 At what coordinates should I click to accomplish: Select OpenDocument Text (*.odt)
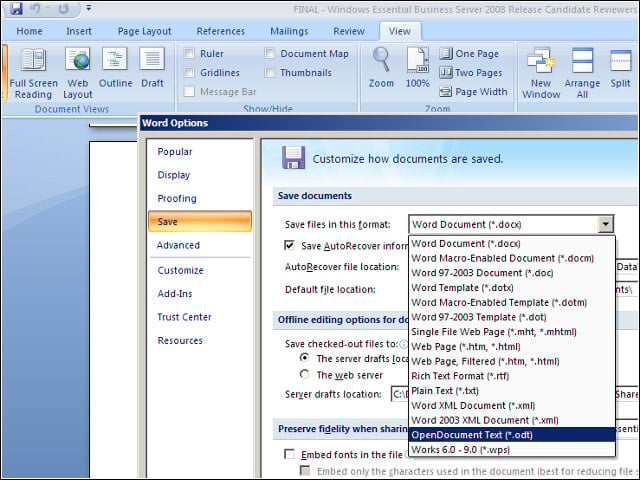[x=512, y=435]
